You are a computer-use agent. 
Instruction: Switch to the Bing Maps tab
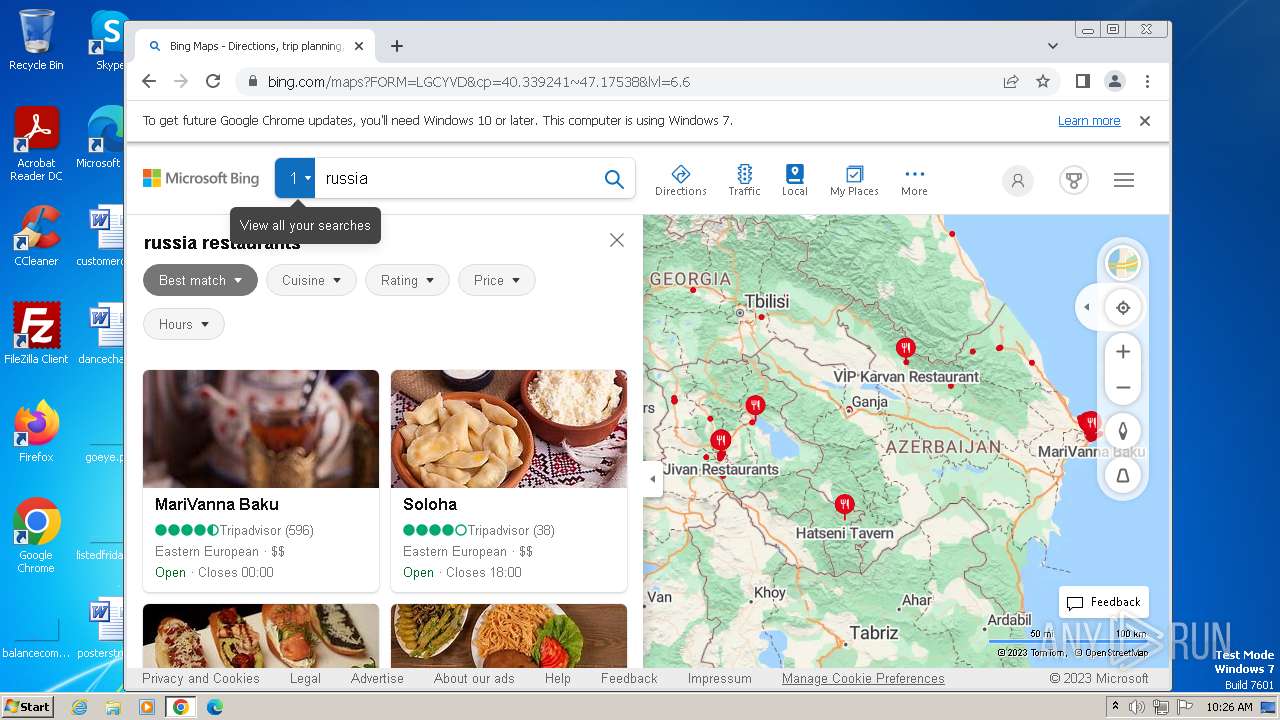[255, 46]
